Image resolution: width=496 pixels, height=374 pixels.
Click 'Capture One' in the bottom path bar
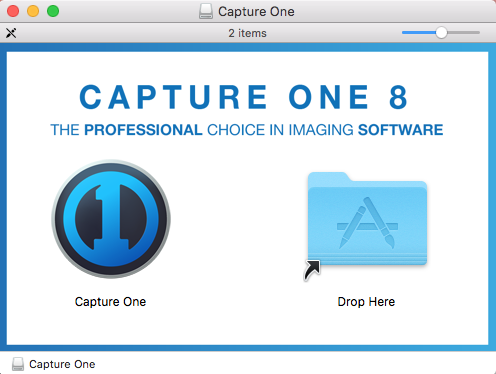click(62, 364)
